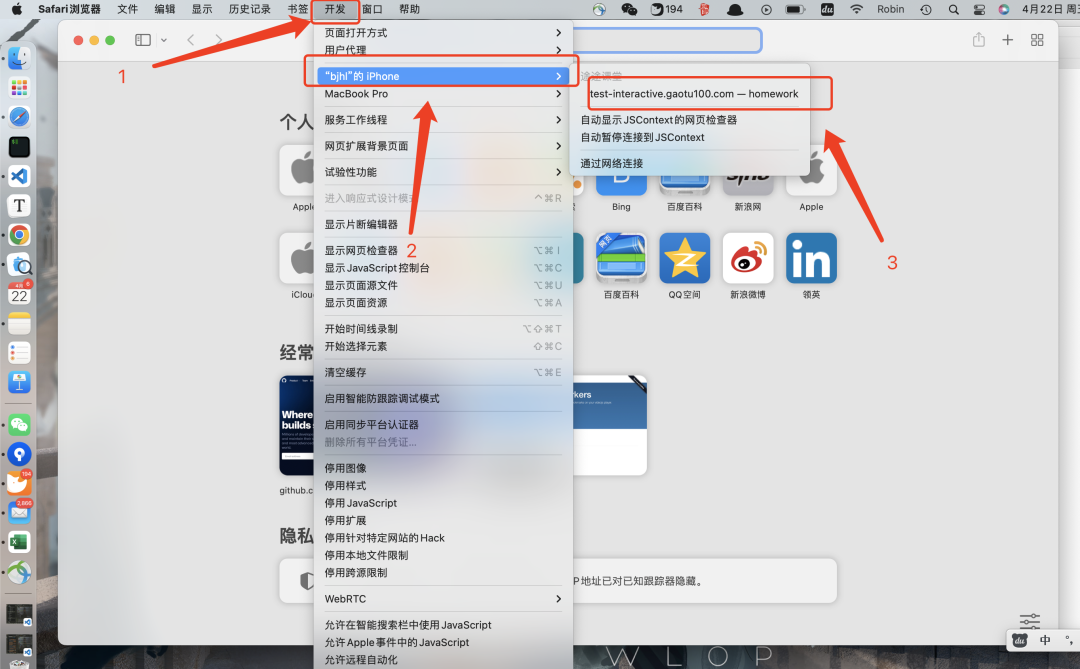Click the Baidu Netdisk menu bar icon
The image size is (1080, 669).
[x=827, y=9]
